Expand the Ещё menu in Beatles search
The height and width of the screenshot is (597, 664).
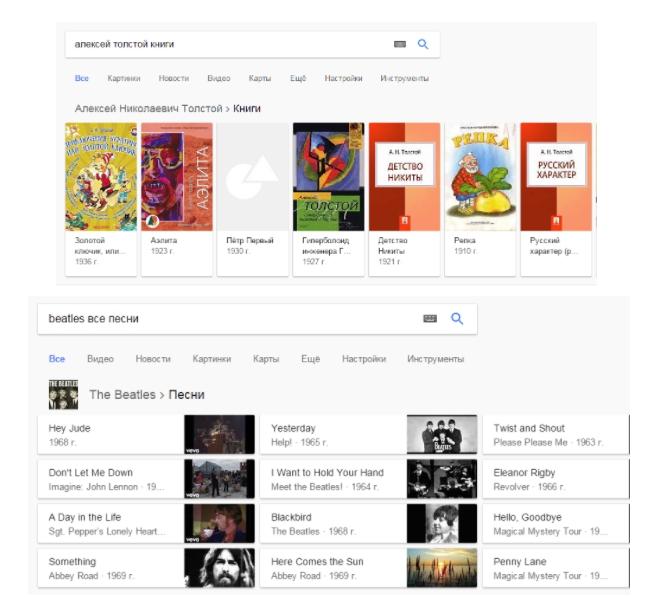tap(310, 359)
